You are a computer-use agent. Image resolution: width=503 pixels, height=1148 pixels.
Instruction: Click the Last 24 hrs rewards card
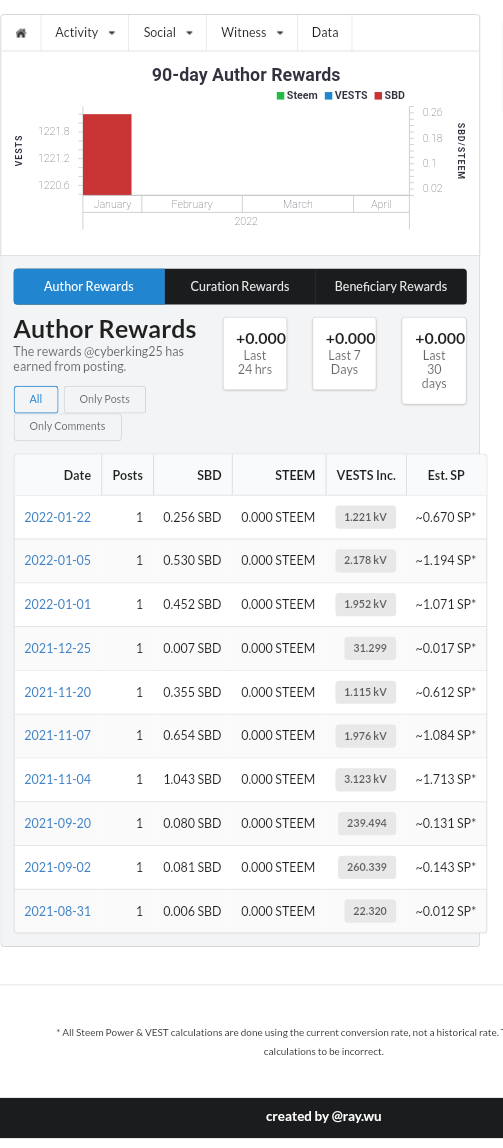[x=255, y=354]
